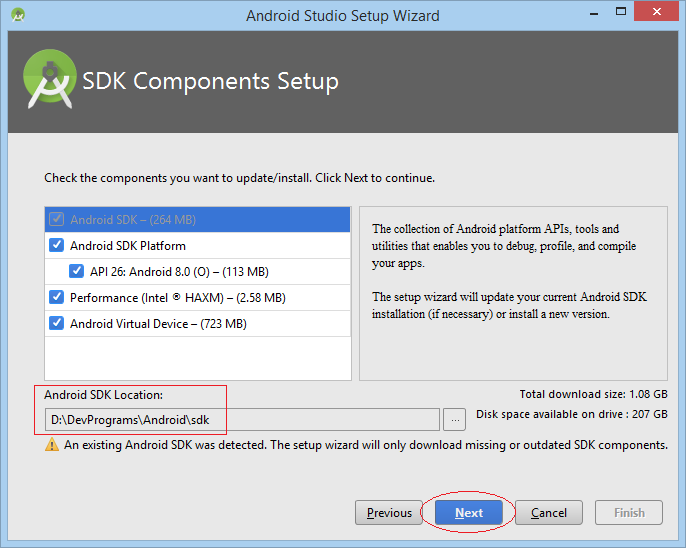This screenshot has height=548, width=686.
Task: Click the SDK Components Setup heading
Action: point(210,81)
